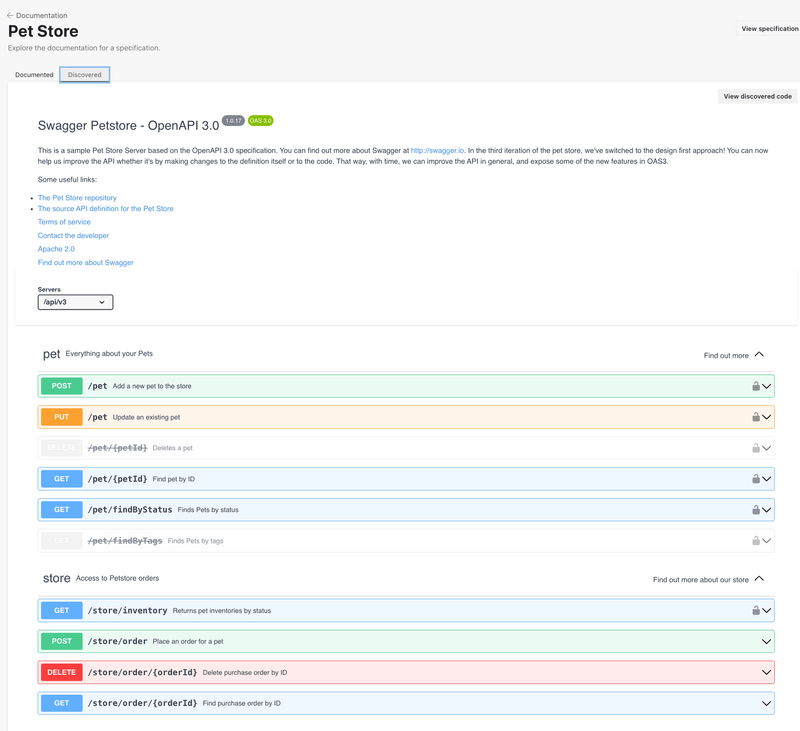
Task: Expand the GET /pet/{petId} chevron
Action: pyautogui.click(x=766, y=478)
